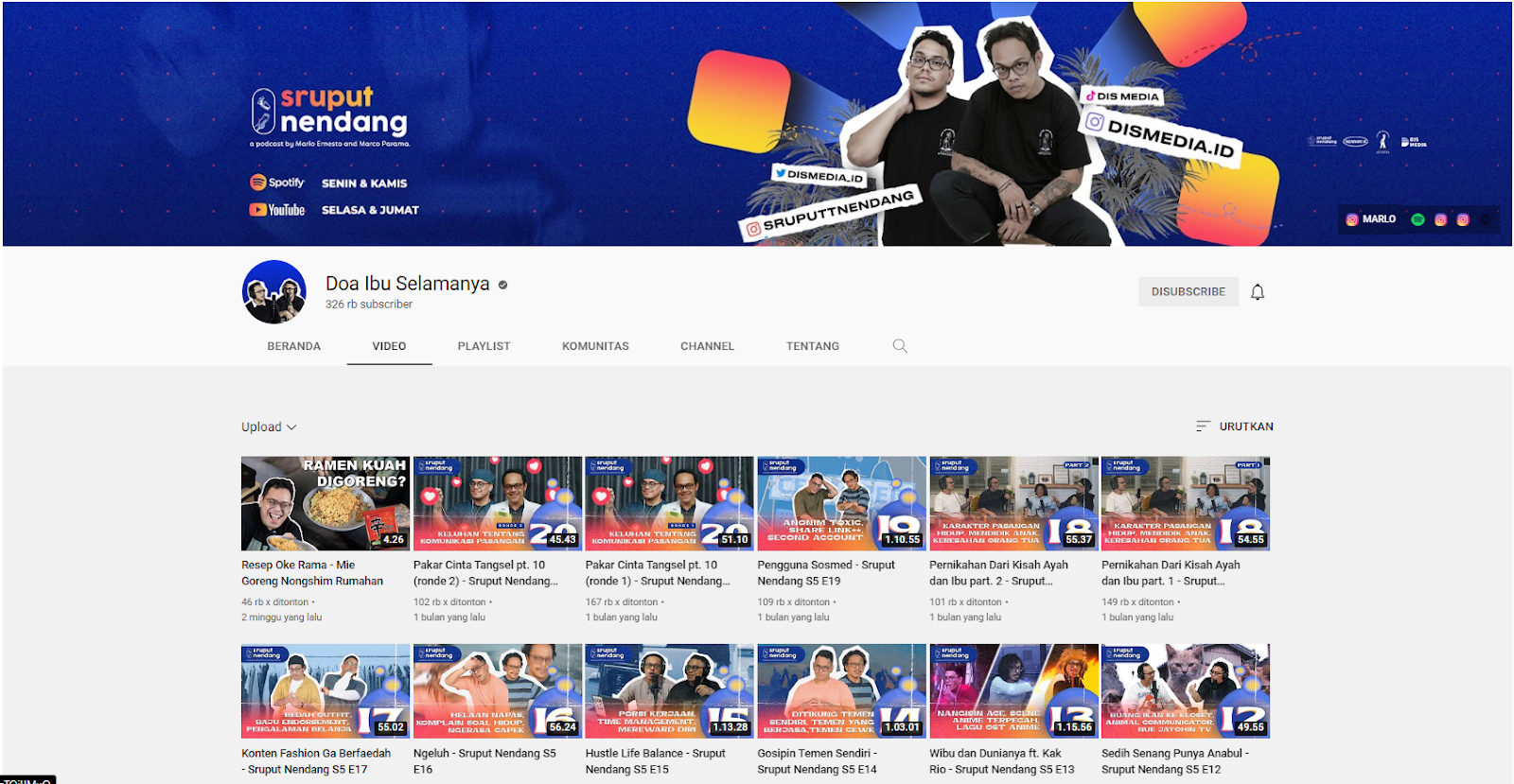Image resolution: width=1514 pixels, height=784 pixels.
Task: Open the Instagram icon beside the globe icon
Action: coord(1463,219)
